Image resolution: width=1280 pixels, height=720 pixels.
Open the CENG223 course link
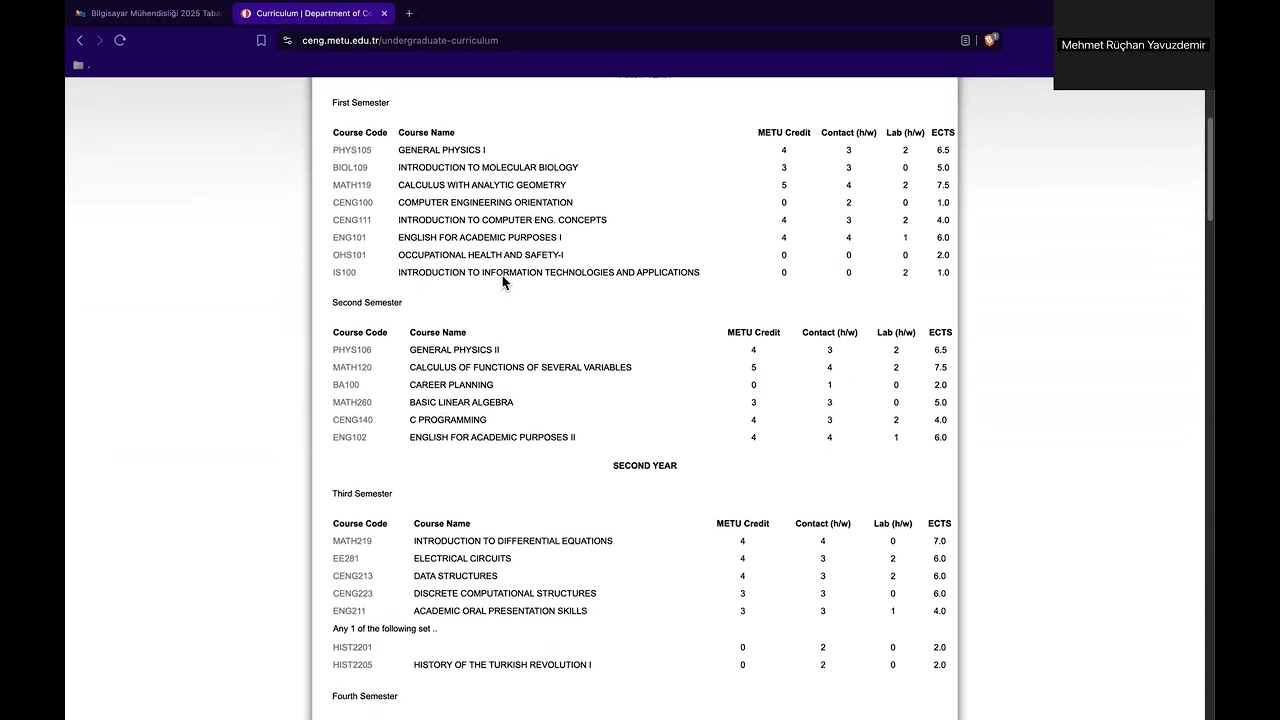(353, 594)
